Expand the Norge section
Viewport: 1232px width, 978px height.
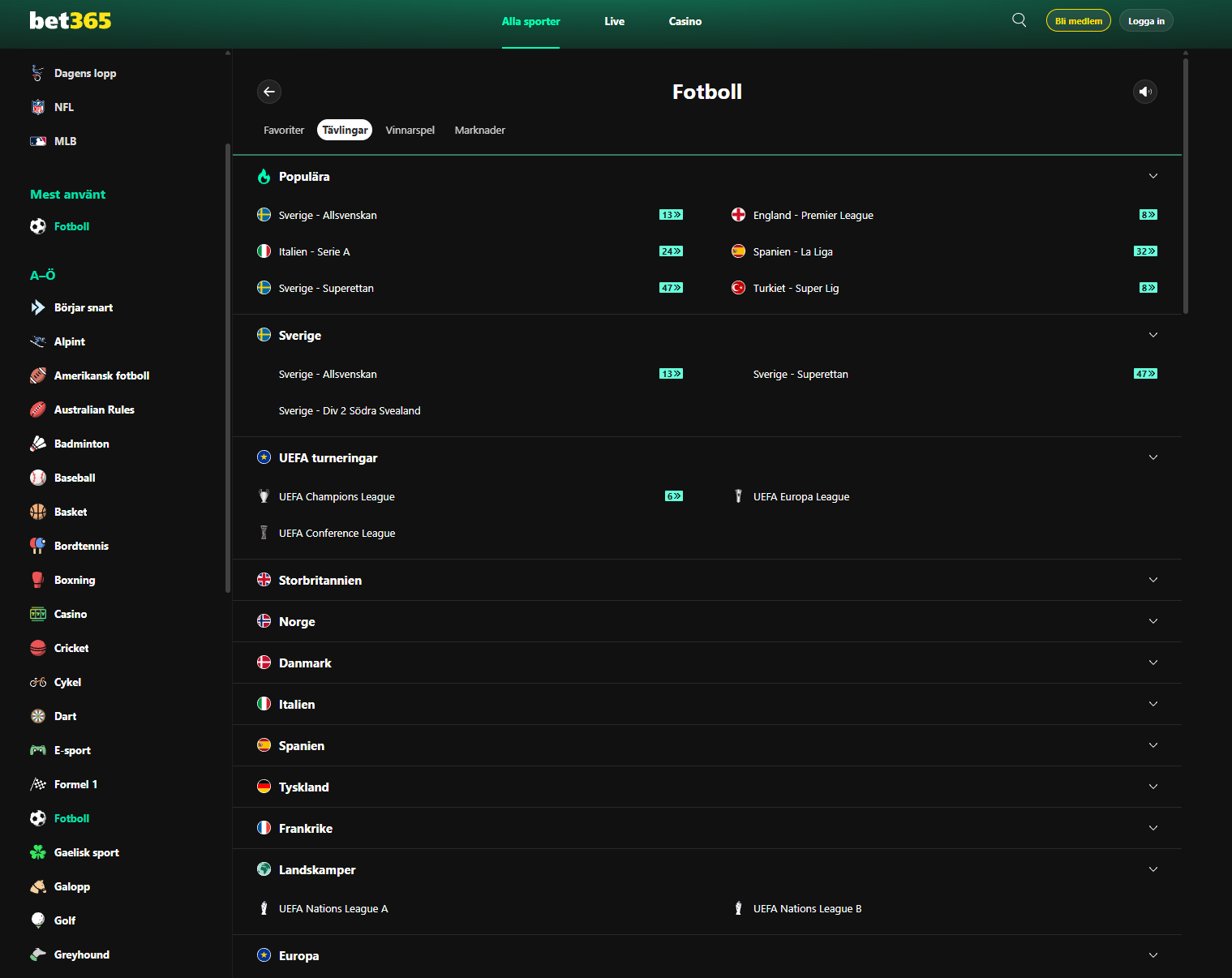pyautogui.click(x=707, y=621)
